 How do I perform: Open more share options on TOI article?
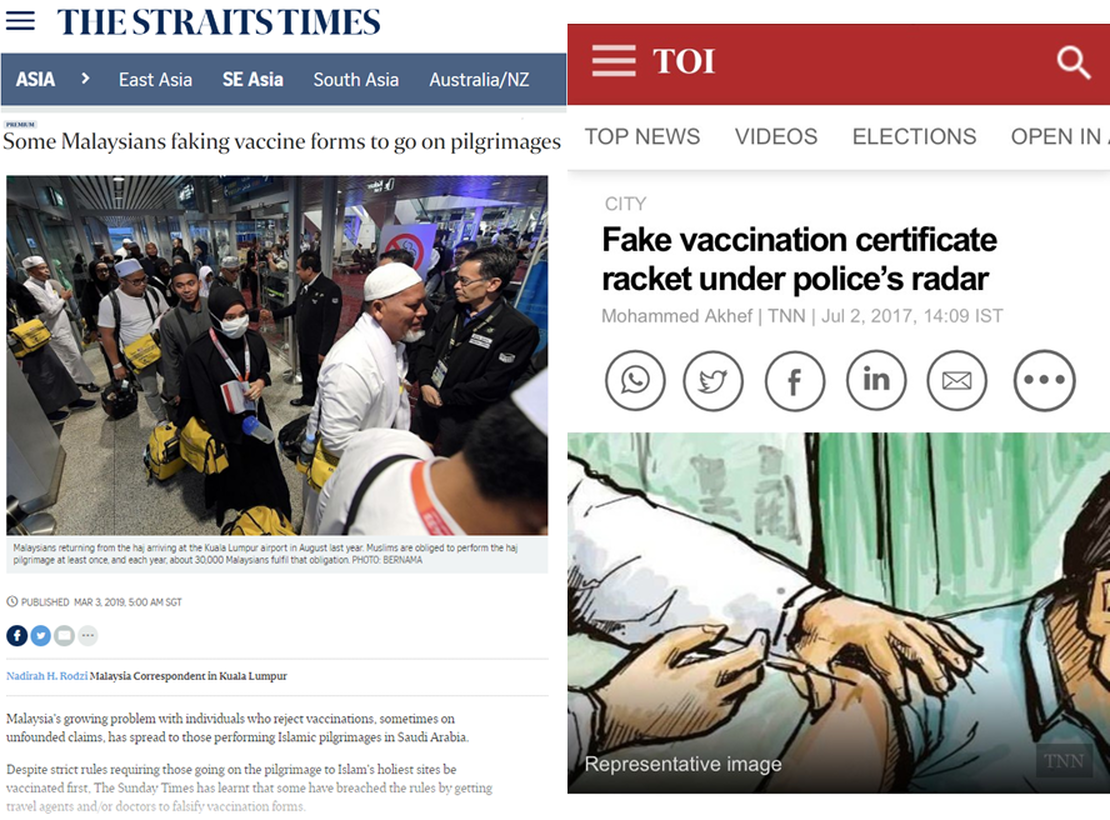click(x=1044, y=380)
